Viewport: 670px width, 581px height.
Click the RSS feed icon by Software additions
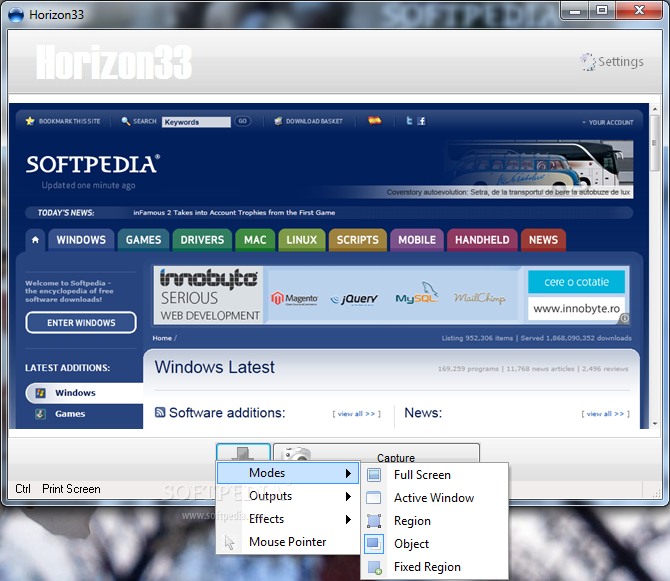[x=160, y=413]
